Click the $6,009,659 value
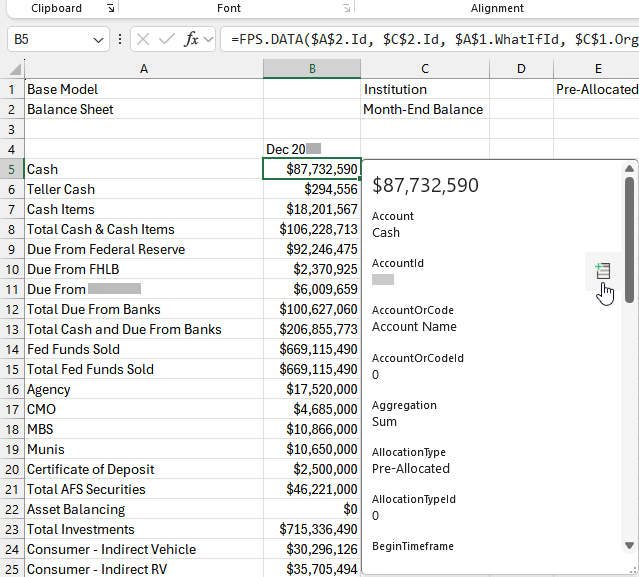Screen dimensions: 639x577 click(x=325, y=289)
